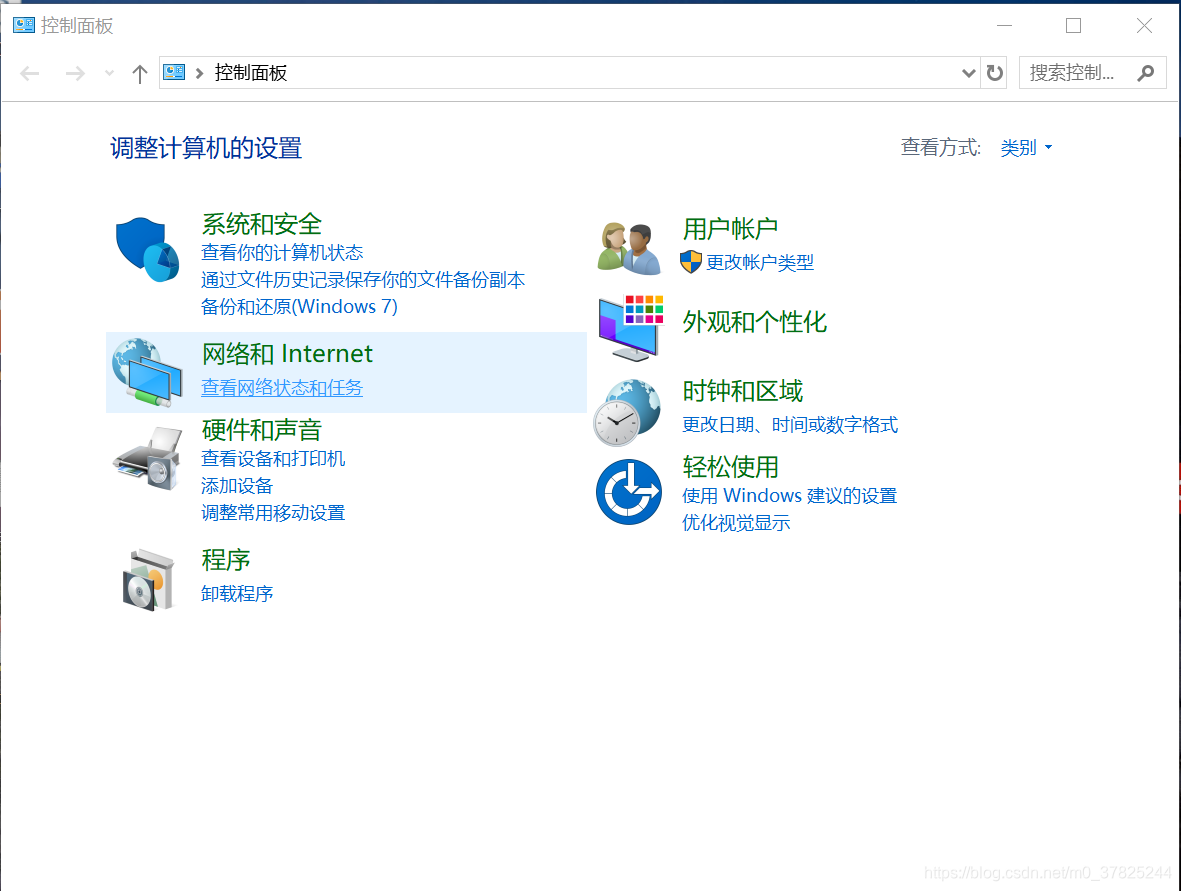This screenshot has height=891, width=1181.
Task: Maximize the control panel window
Action: [x=1073, y=26]
